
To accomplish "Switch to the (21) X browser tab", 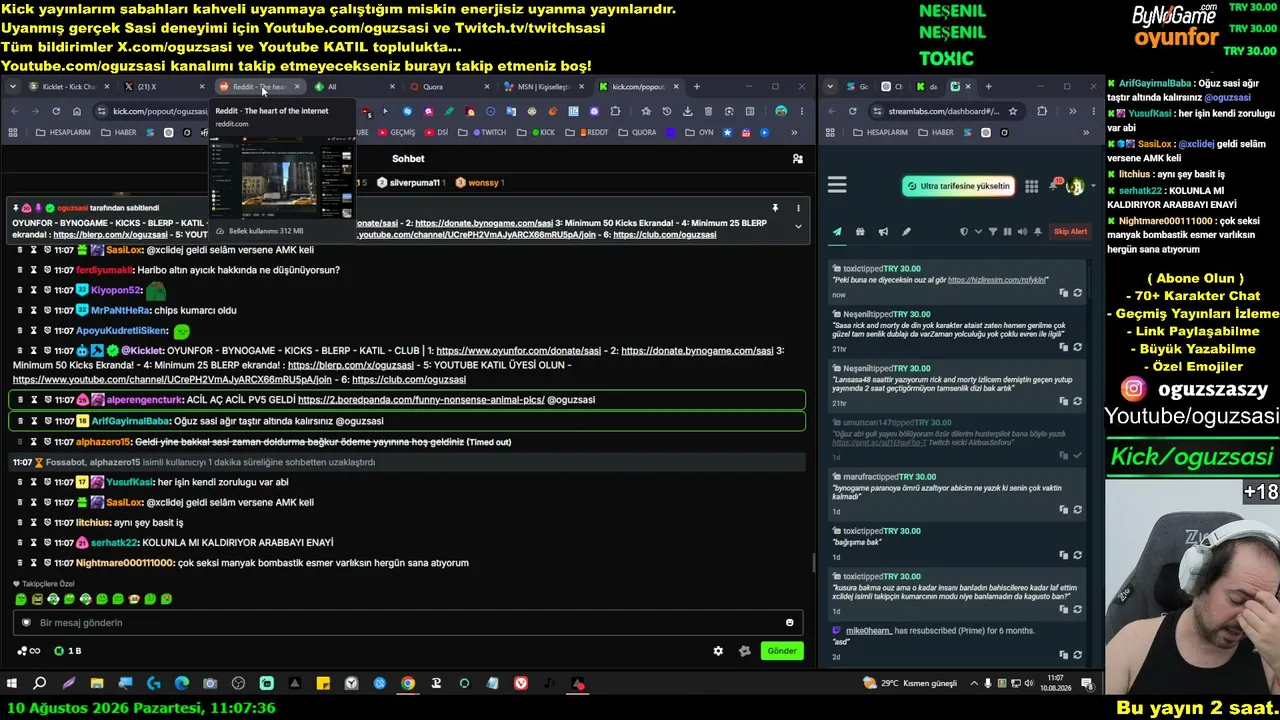I will pyautogui.click(x=163, y=87).
